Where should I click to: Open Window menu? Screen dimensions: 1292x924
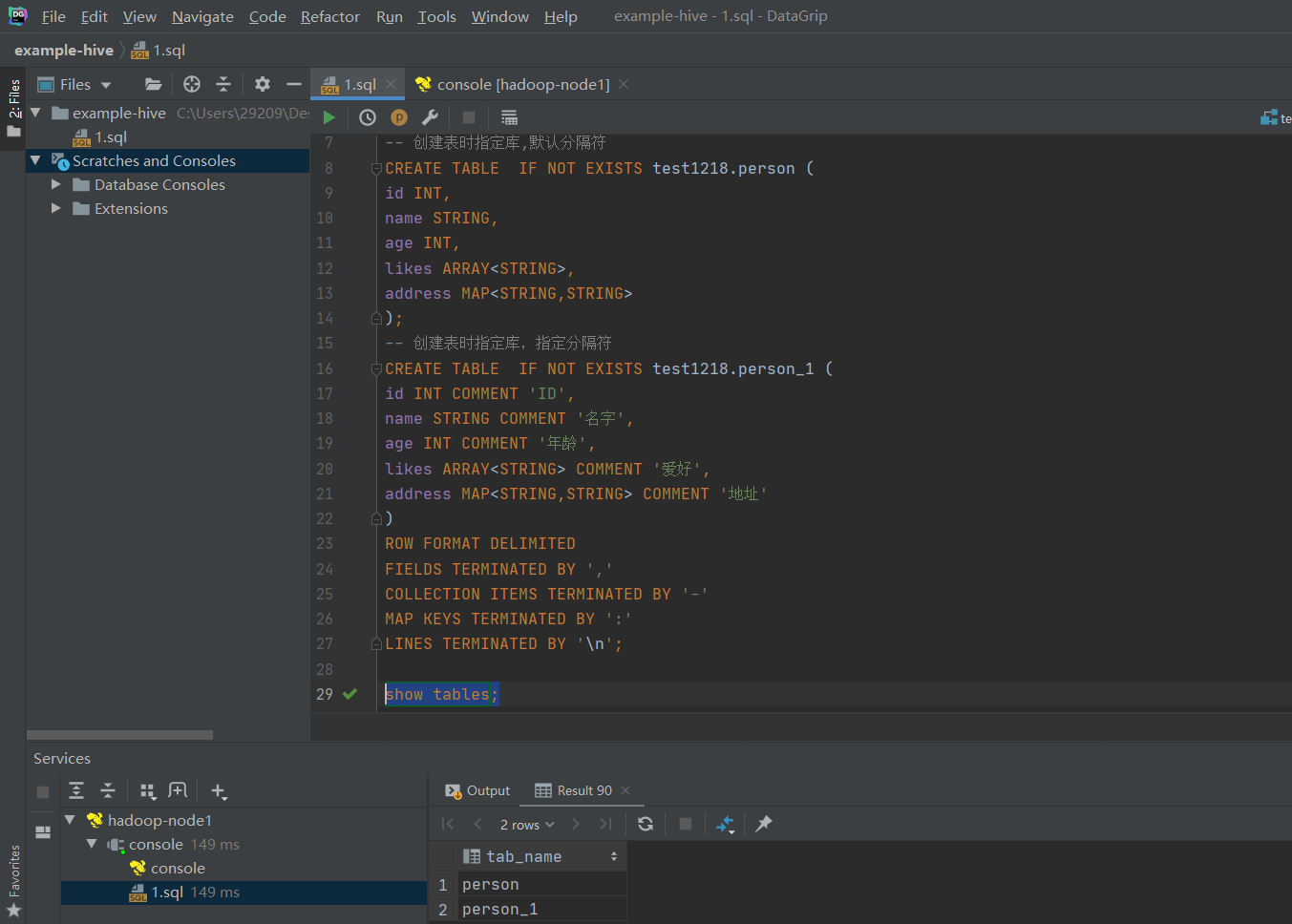[x=499, y=16]
